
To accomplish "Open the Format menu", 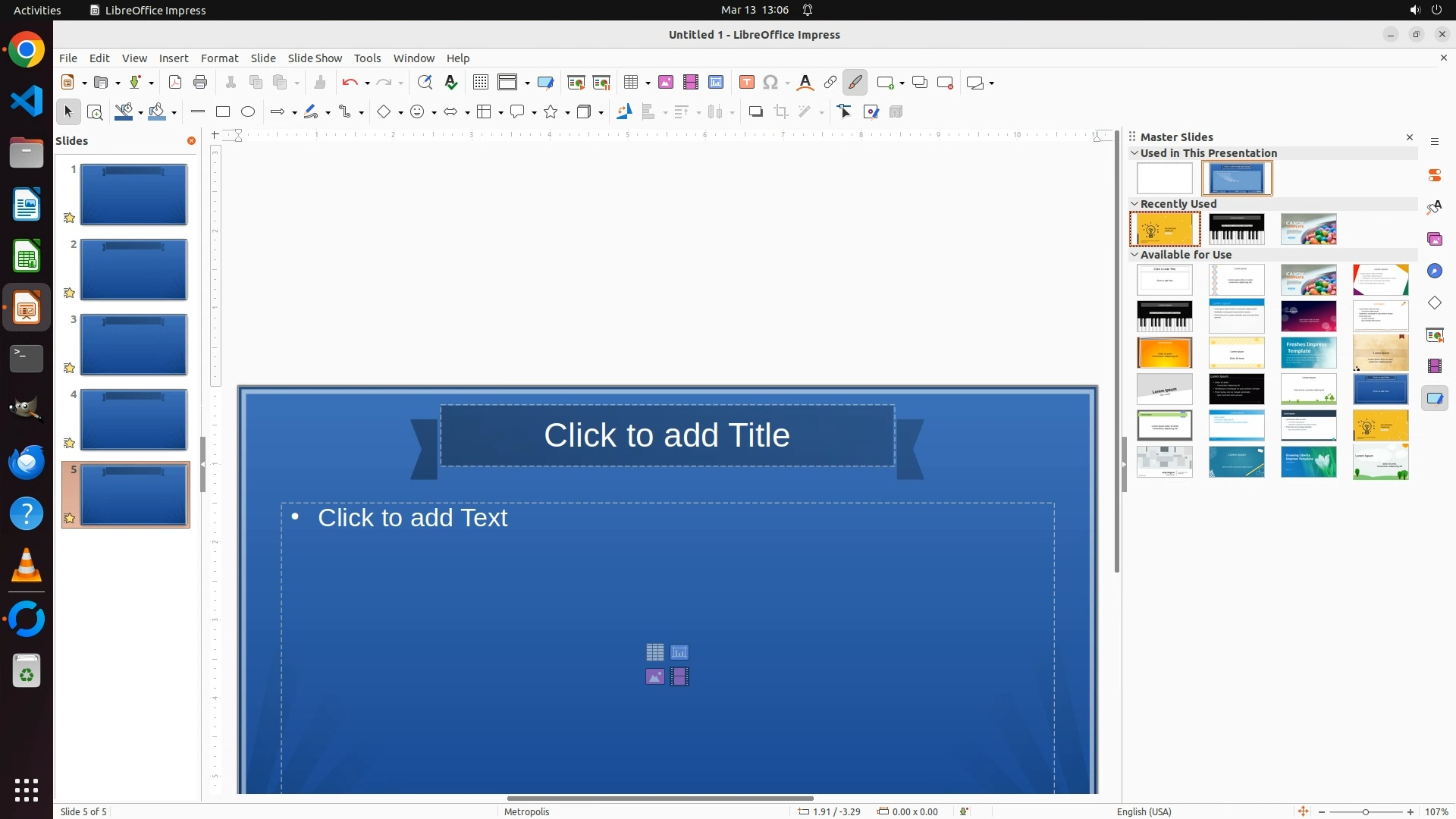I will click(x=219, y=58).
